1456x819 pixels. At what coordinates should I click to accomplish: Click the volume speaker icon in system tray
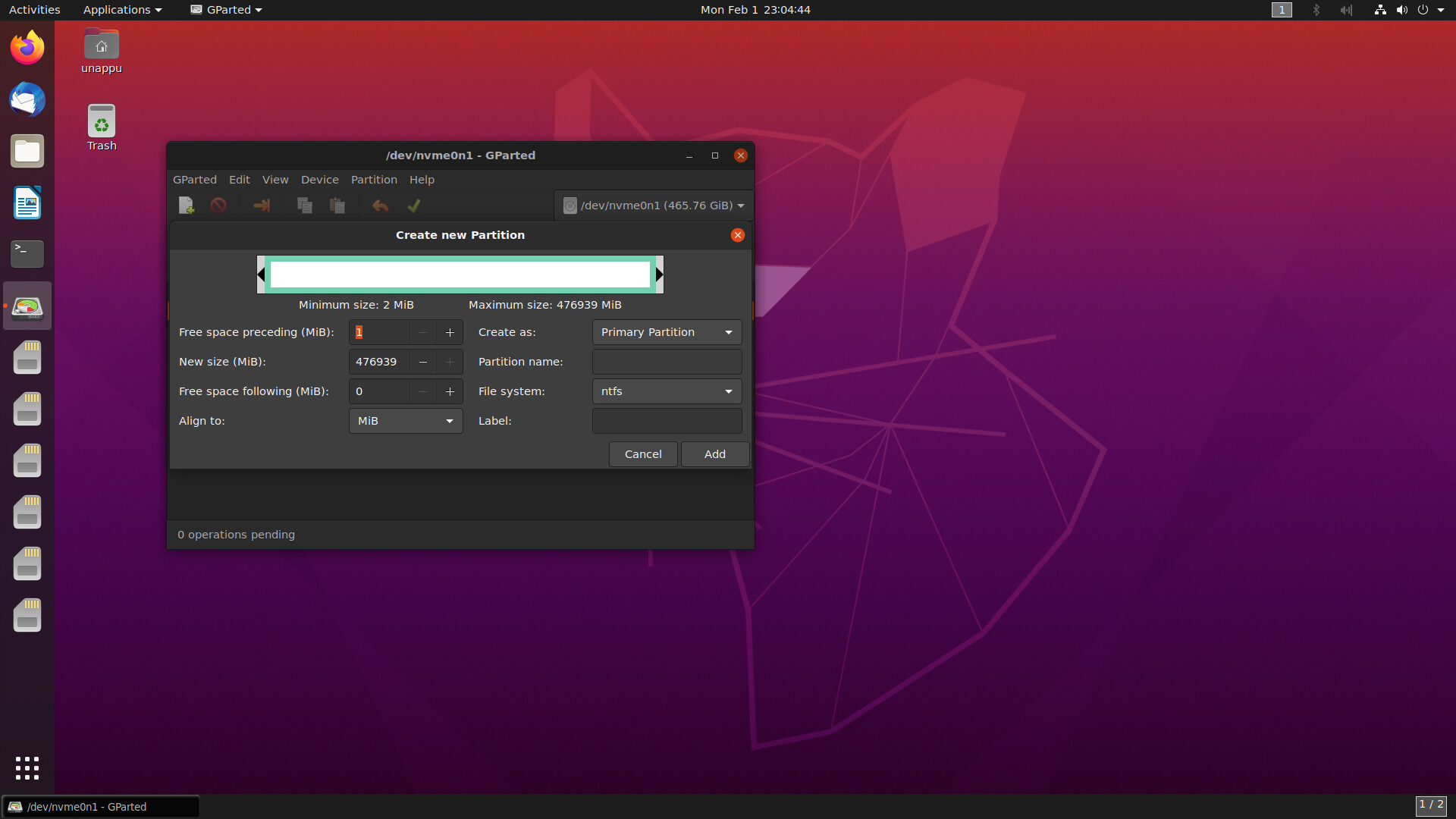(1401, 10)
